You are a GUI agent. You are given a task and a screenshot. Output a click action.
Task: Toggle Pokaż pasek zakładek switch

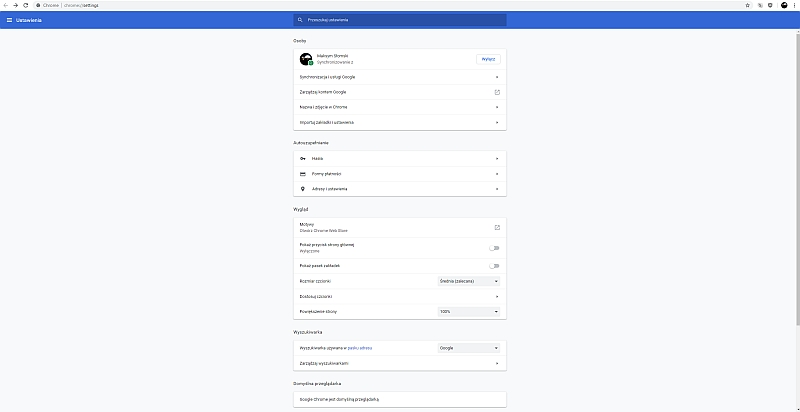(x=494, y=266)
